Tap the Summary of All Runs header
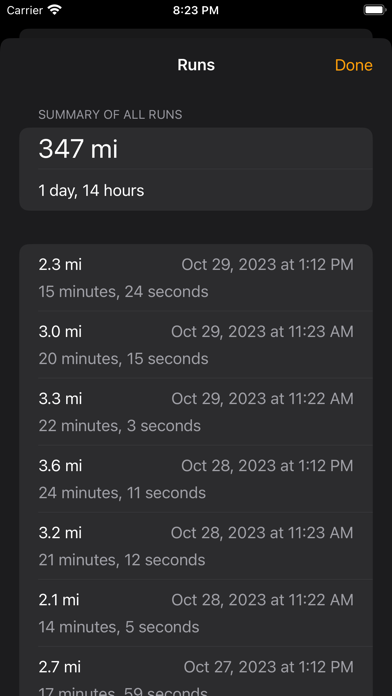 (110, 115)
